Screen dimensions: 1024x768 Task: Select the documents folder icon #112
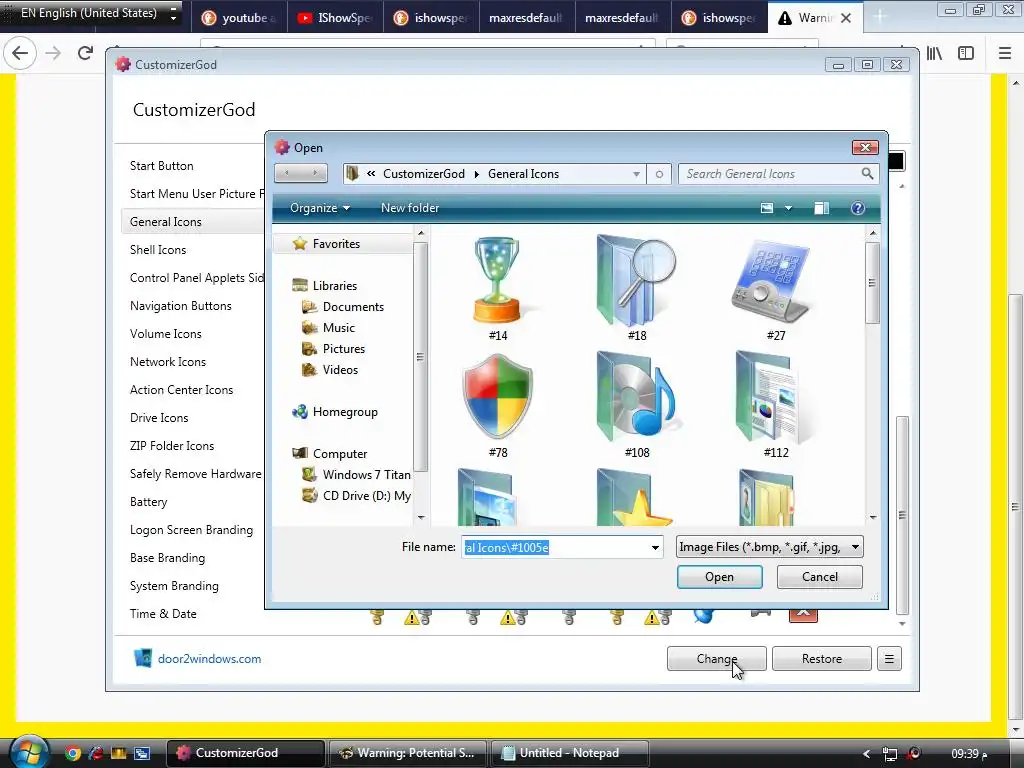pos(775,405)
